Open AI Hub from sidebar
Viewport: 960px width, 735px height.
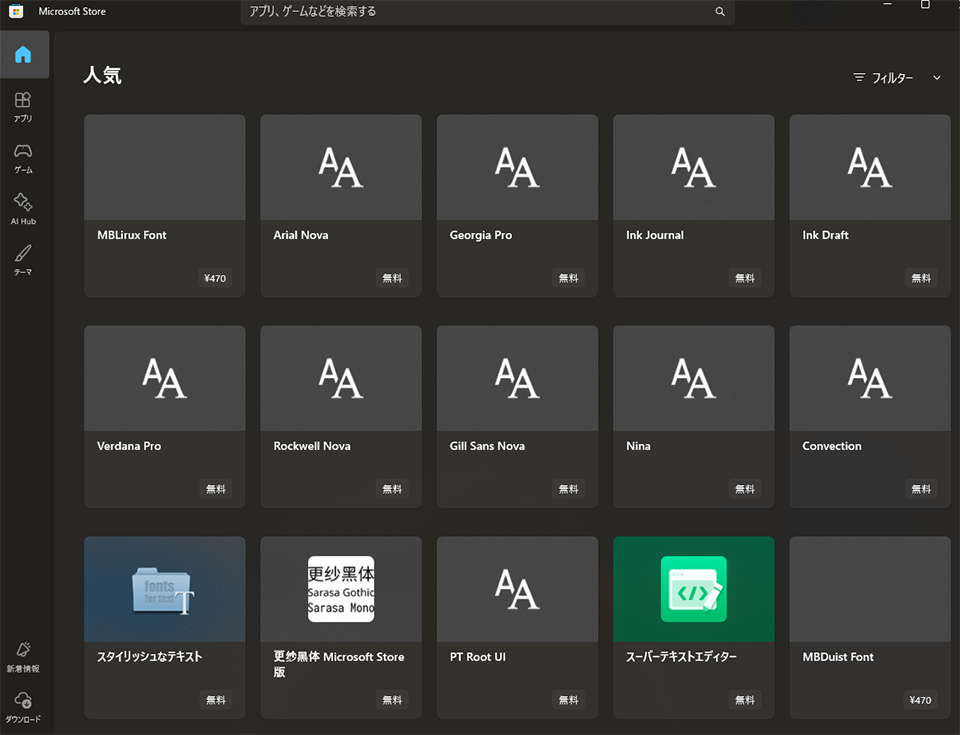pos(23,209)
